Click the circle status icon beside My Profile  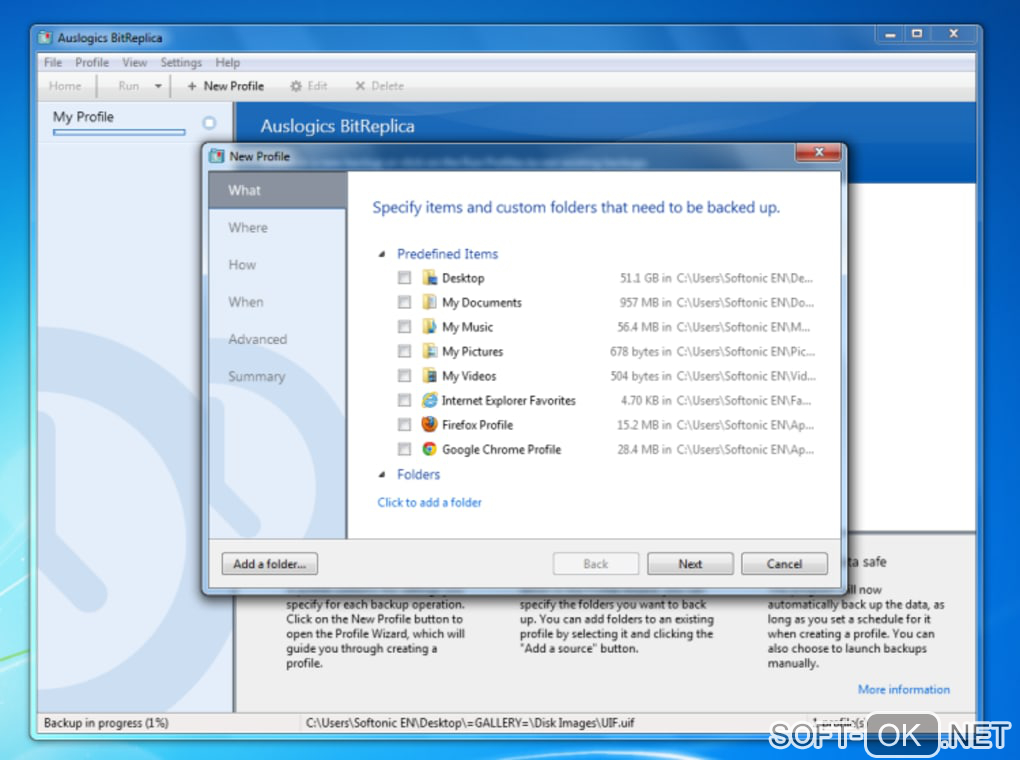point(209,123)
